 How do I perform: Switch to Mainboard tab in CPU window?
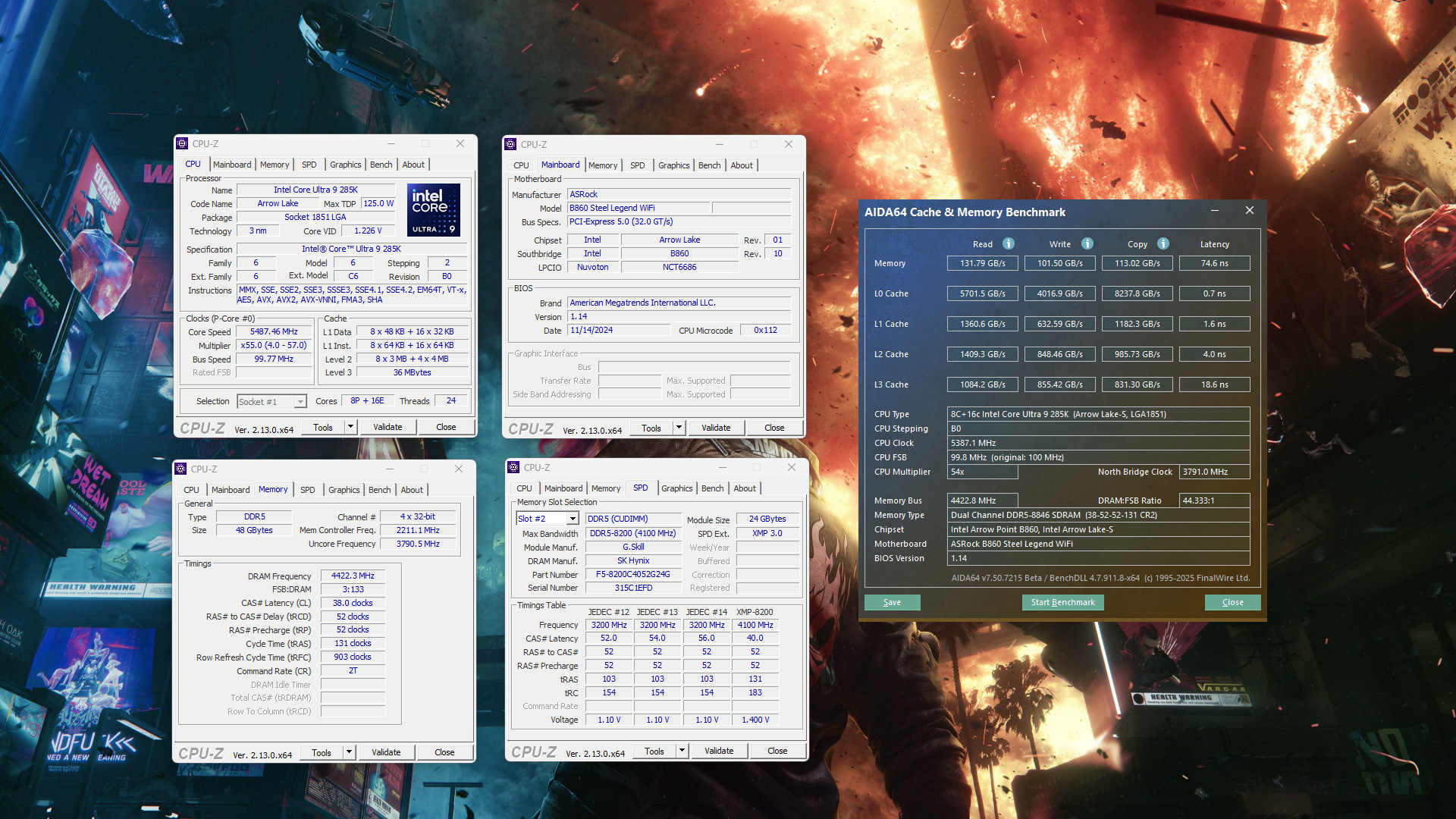(x=232, y=165)
